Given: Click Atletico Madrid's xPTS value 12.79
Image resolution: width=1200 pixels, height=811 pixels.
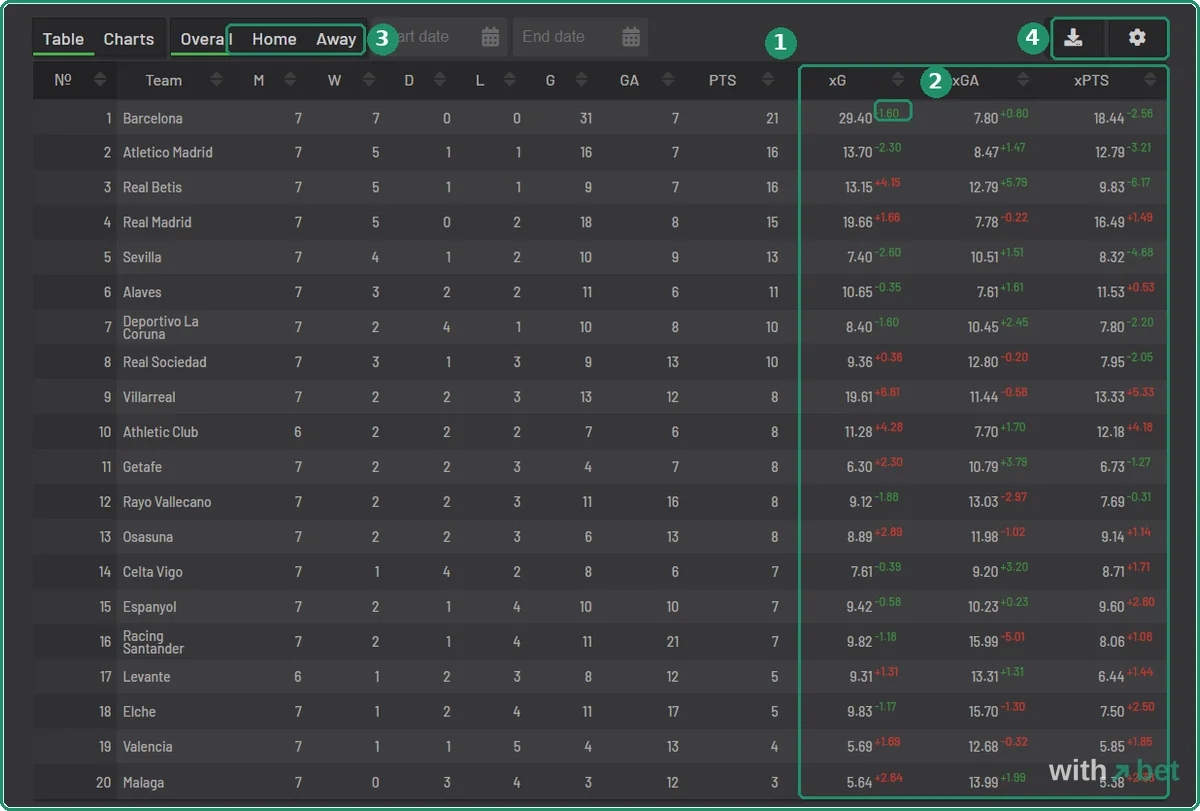Looking at the screenshot, I should point(1108,152).
